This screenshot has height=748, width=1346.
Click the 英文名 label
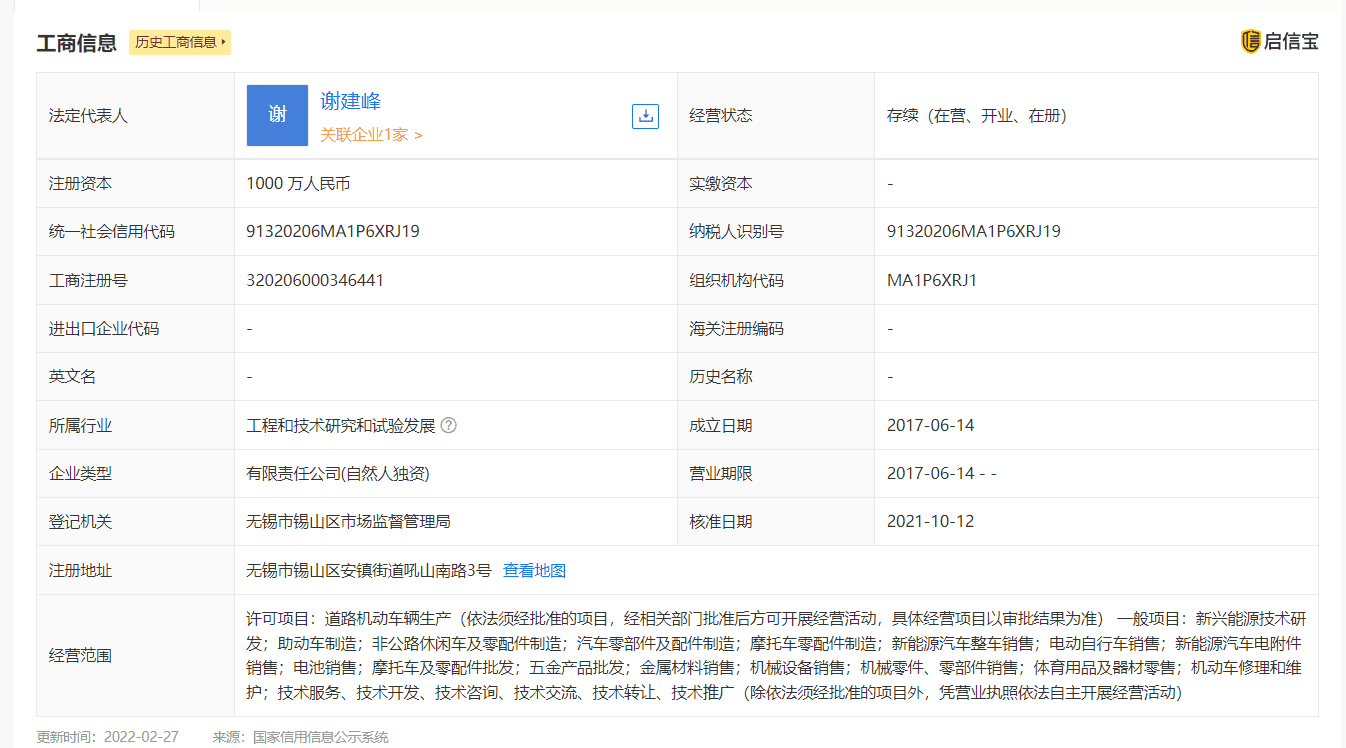point(72,376)
